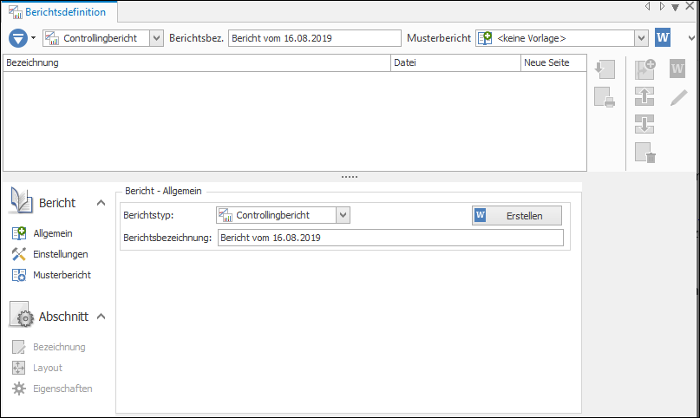Click the Bezeichnung pencil page icon under Abschnitt
Image resolution: width=700 pixels, height=418 pixels.
(19, 347)
